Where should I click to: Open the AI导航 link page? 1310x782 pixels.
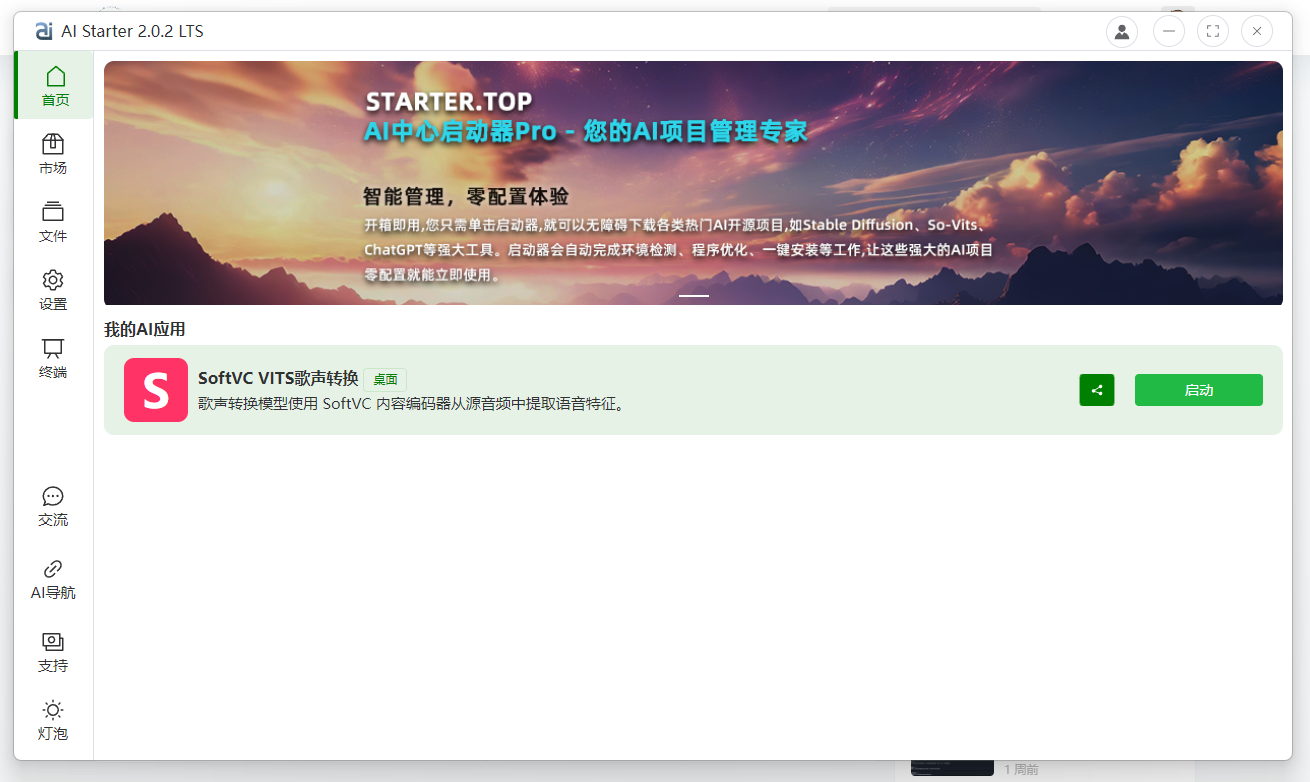tap(53, 579)
